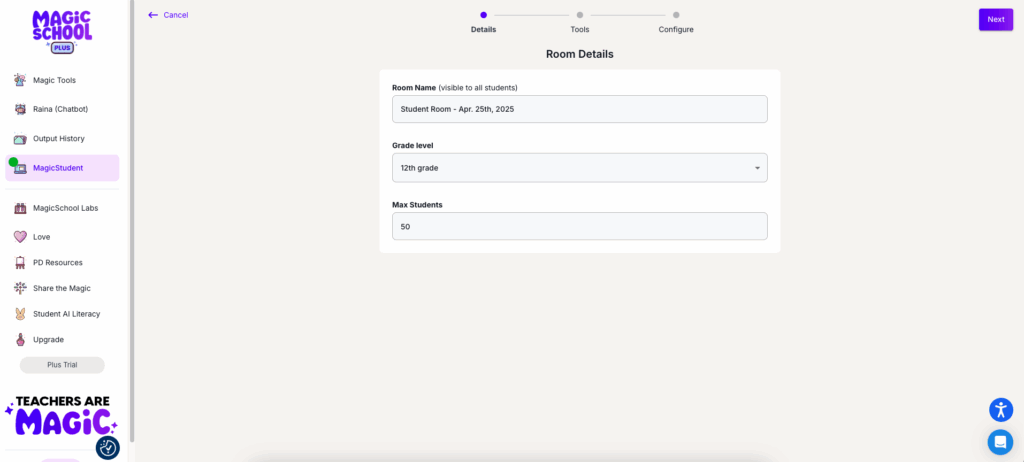This screenshot has height=462, width=1024.
Task: Click the MagicStudent laptop icon
Action: point(20,168)
